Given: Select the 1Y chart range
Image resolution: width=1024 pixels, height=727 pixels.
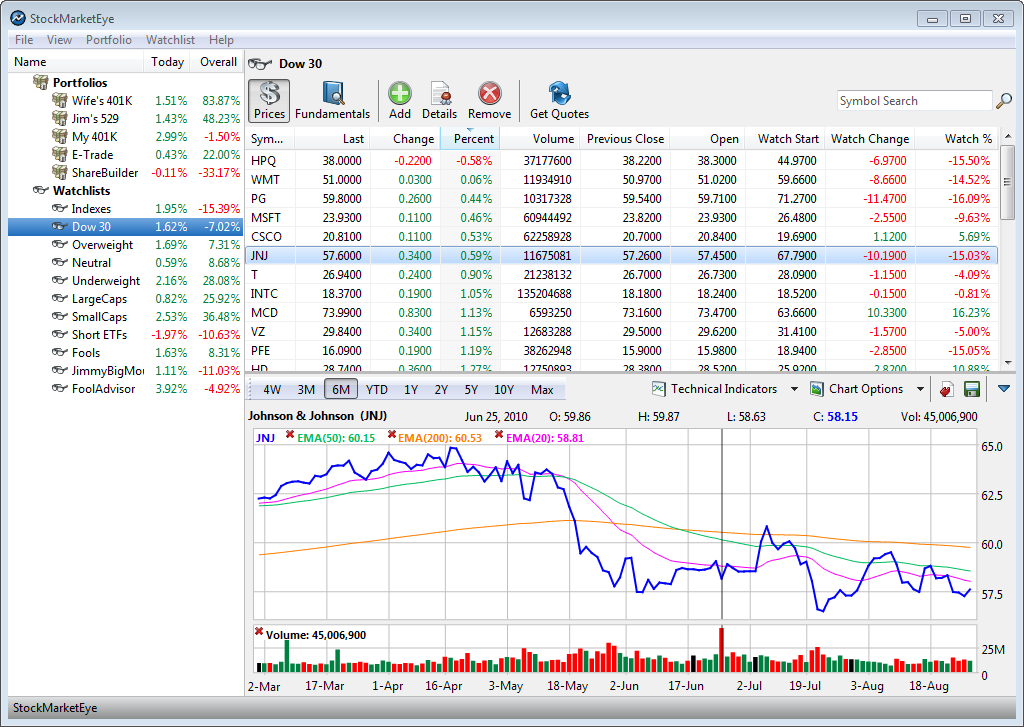Looking at the screenshot, I should 411,390.
